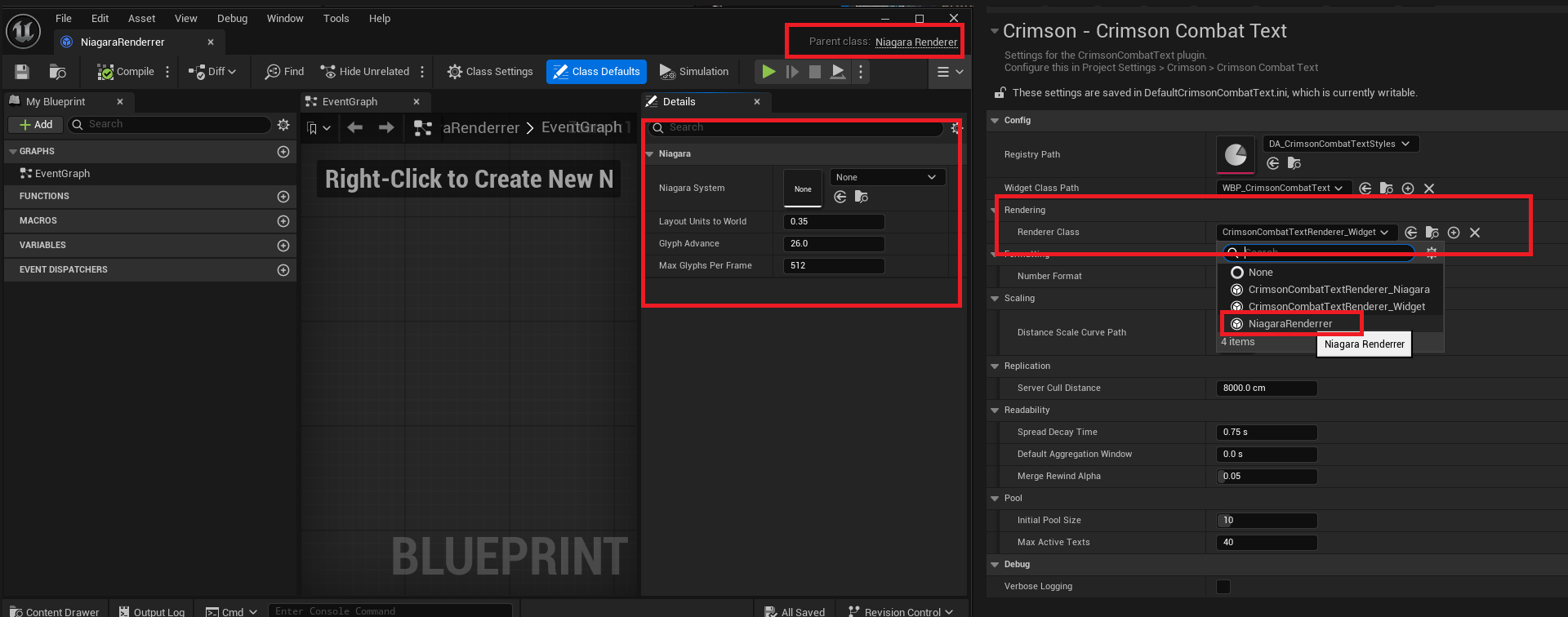Screen dimensions: 1568x617
Task: Select None in renderer class list
Action: 1330,273
